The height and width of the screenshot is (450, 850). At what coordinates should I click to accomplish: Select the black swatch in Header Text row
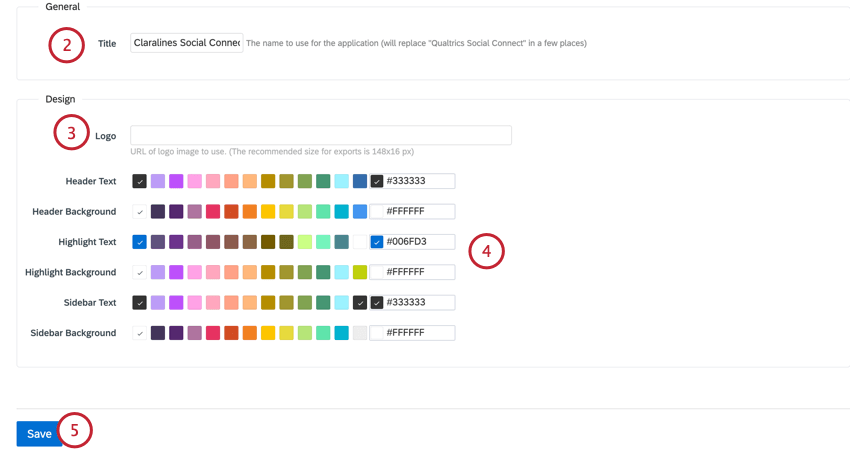(x=139, y=181)
